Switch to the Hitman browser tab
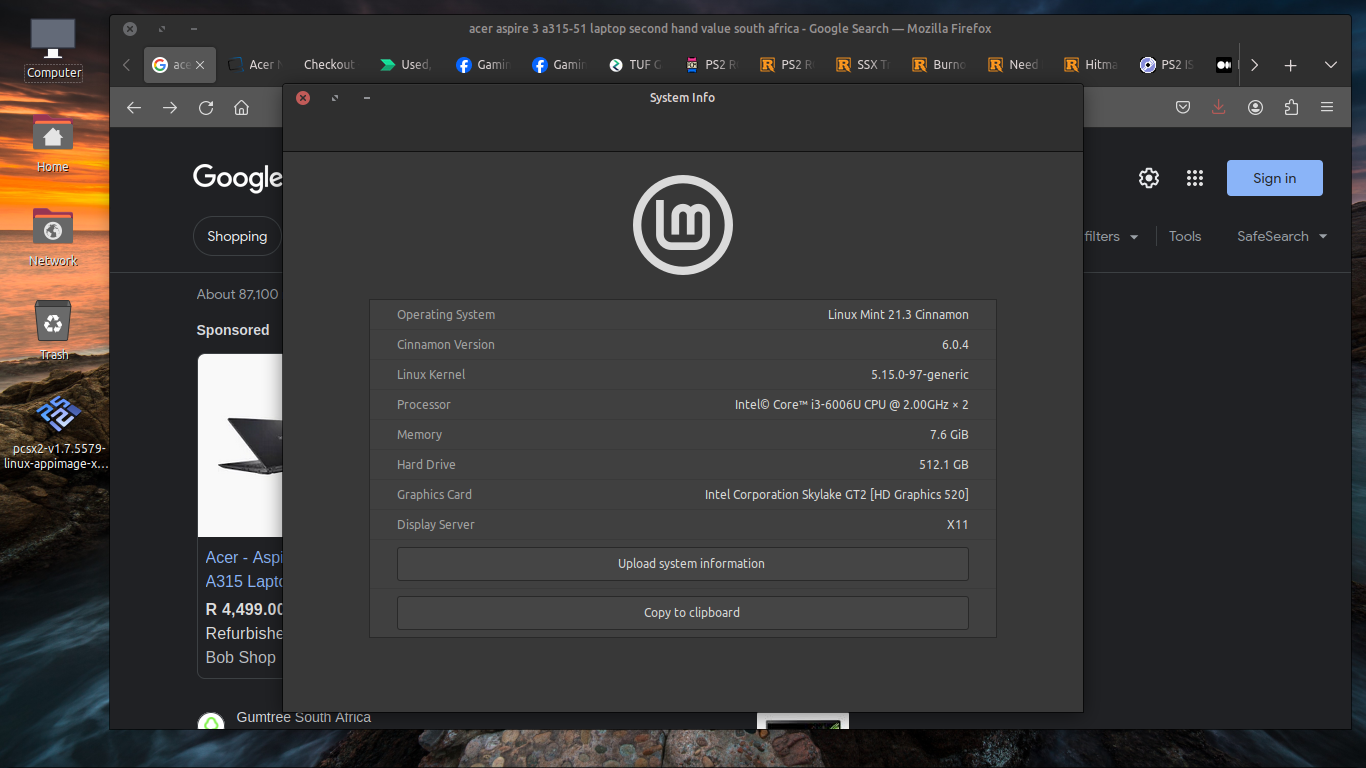The height and width of the screenshot is (768, 1366). [x=1090, y=65]
